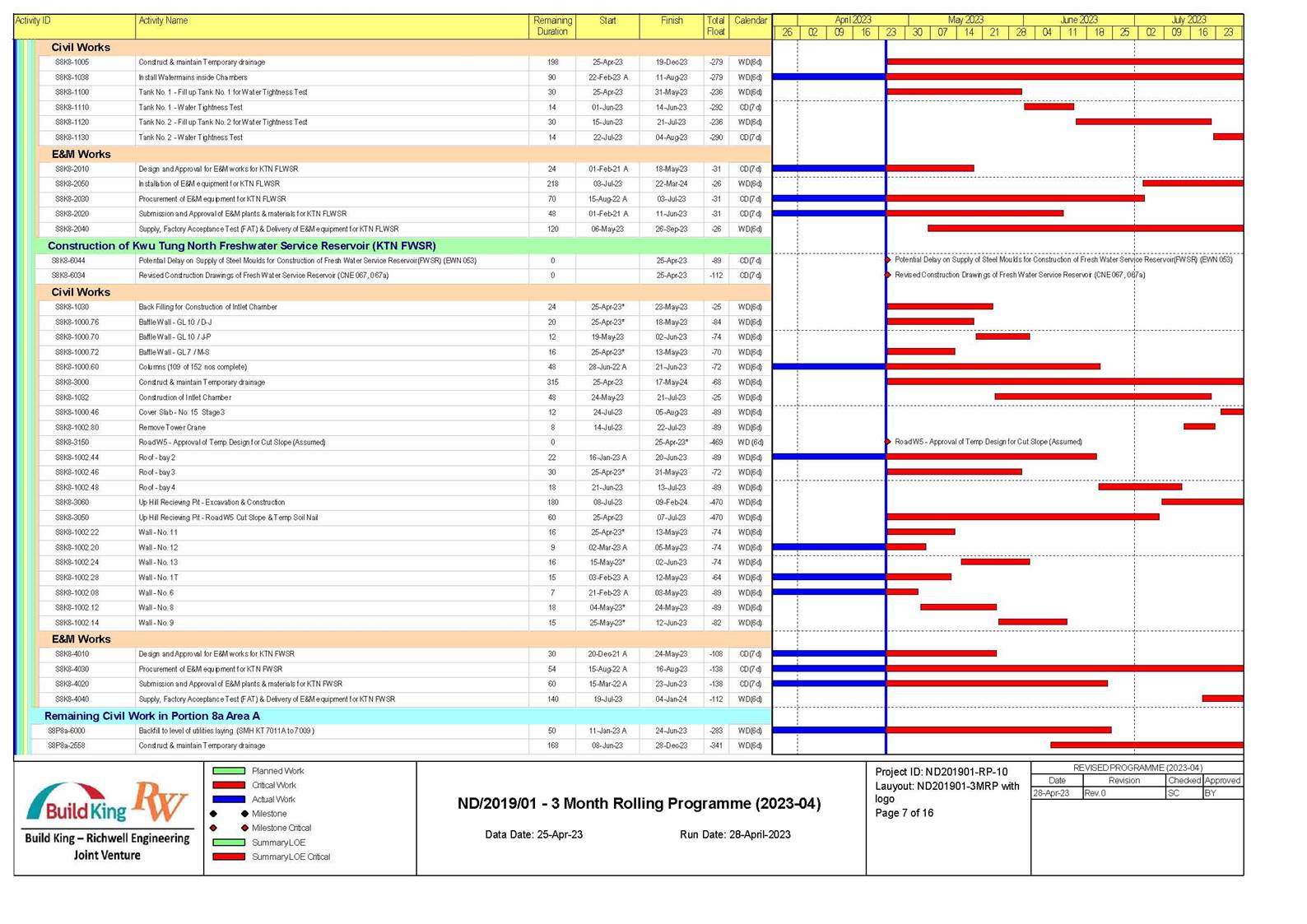Screen dimensions: 1307x924
Task: Click blue actual bar for Install Watermains inside Chambers
Action: (829, 77)
